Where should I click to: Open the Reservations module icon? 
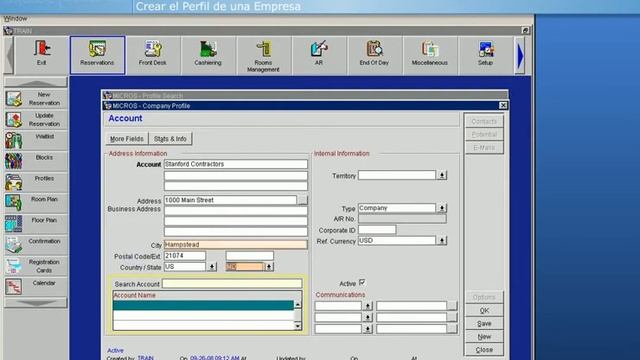pos(97,55)
